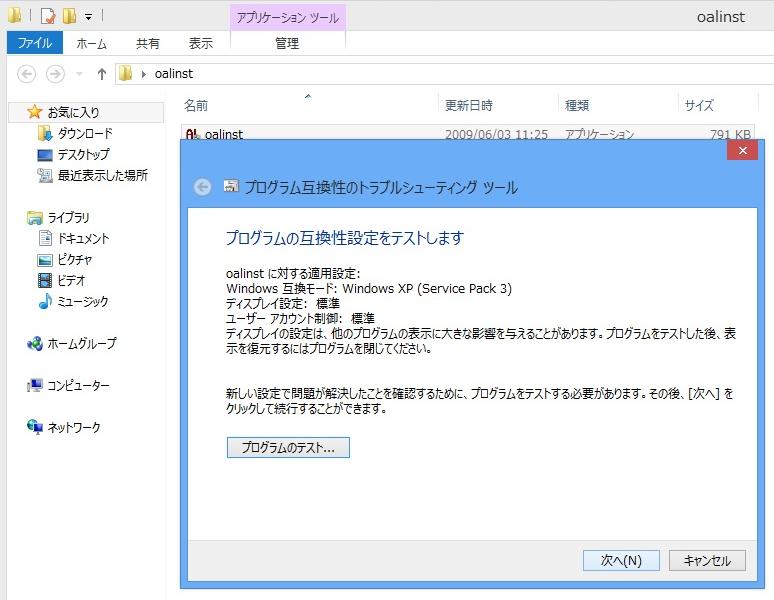This screenshot has height=600, width=774.
Task: Switch to the ホーム ribbon tab
Action: click(x=91, y=43)
